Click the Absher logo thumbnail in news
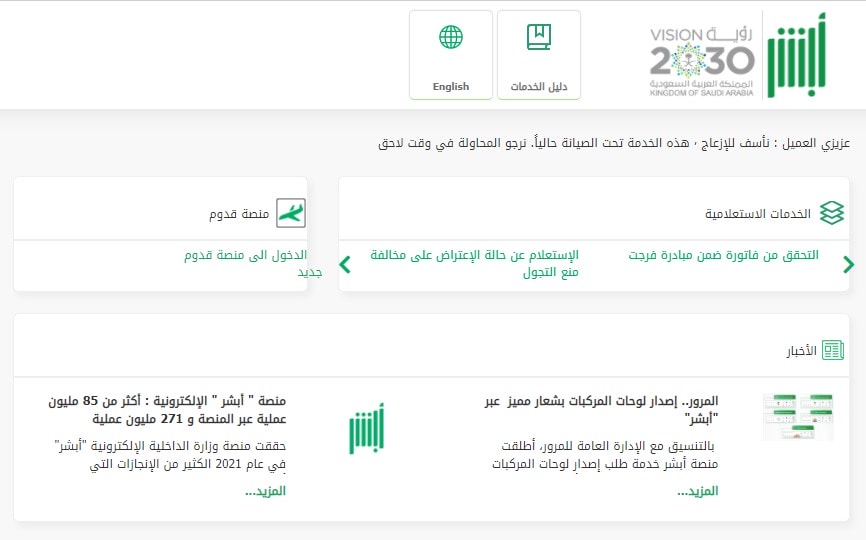The image size is (866, 540). point(366,428)
